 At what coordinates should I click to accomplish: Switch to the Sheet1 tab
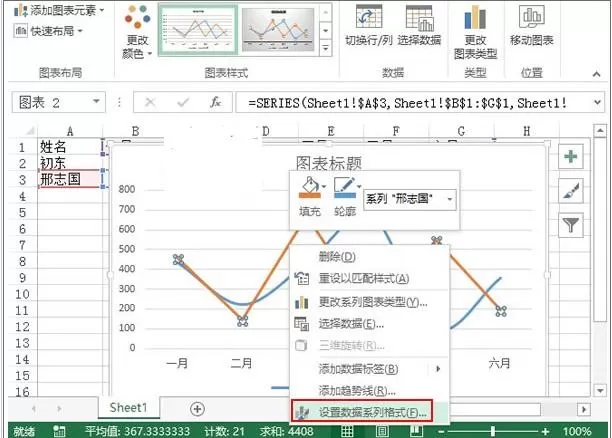pyautogui.click(x=128, y=408)
